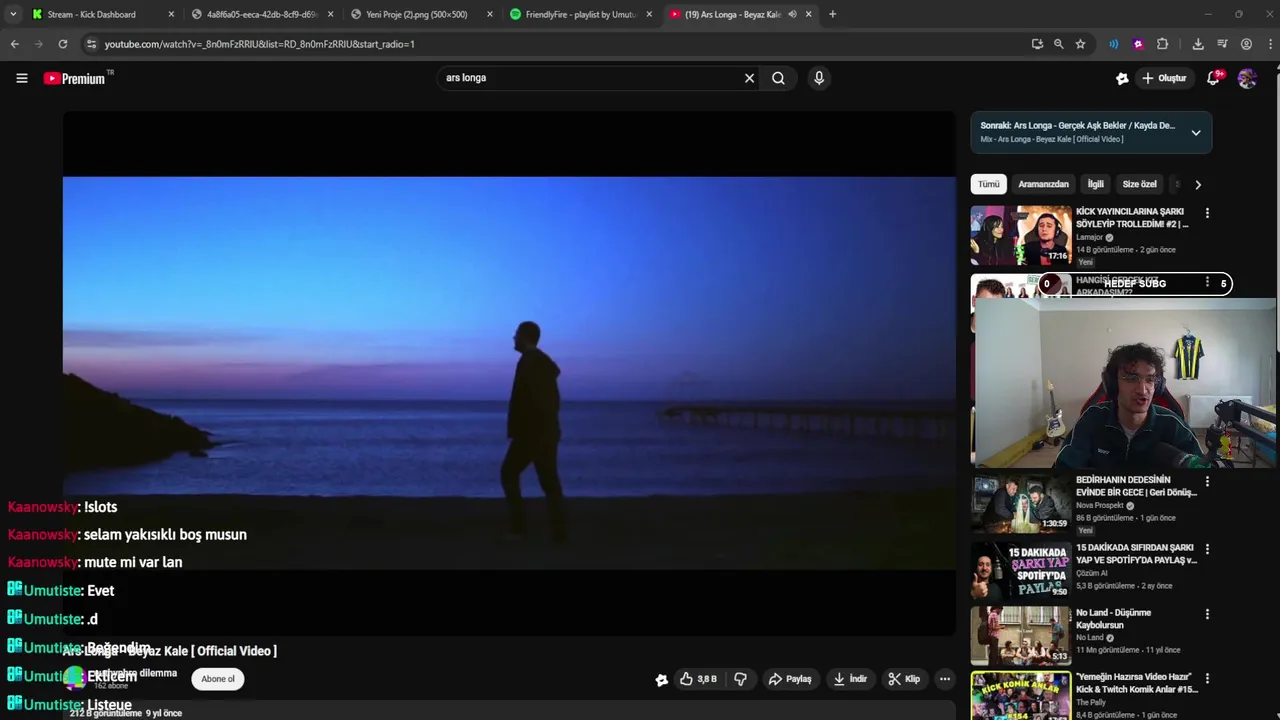The height and width of the screenshot is (720, 1280).
Task: Open the blue sound-wave extension
Action: pyautogui.click(x=1113, y=44)
